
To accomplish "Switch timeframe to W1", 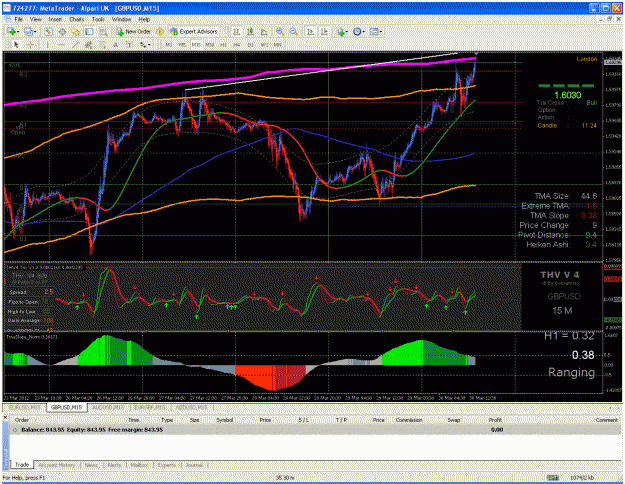I will pyautogui.click(x=264, y=45).
